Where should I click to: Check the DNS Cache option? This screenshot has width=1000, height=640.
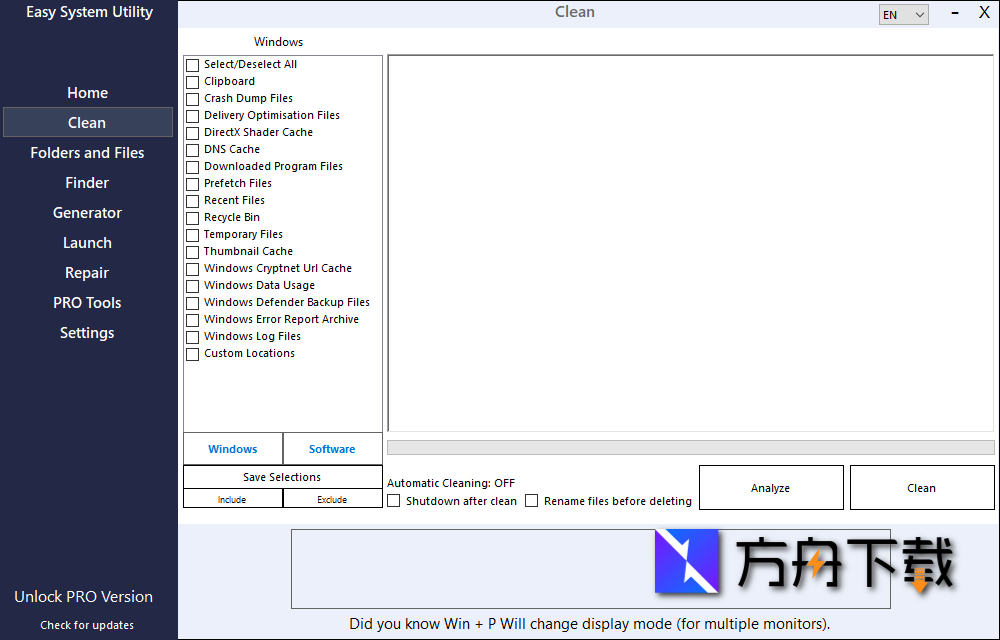tap(191, 149)
